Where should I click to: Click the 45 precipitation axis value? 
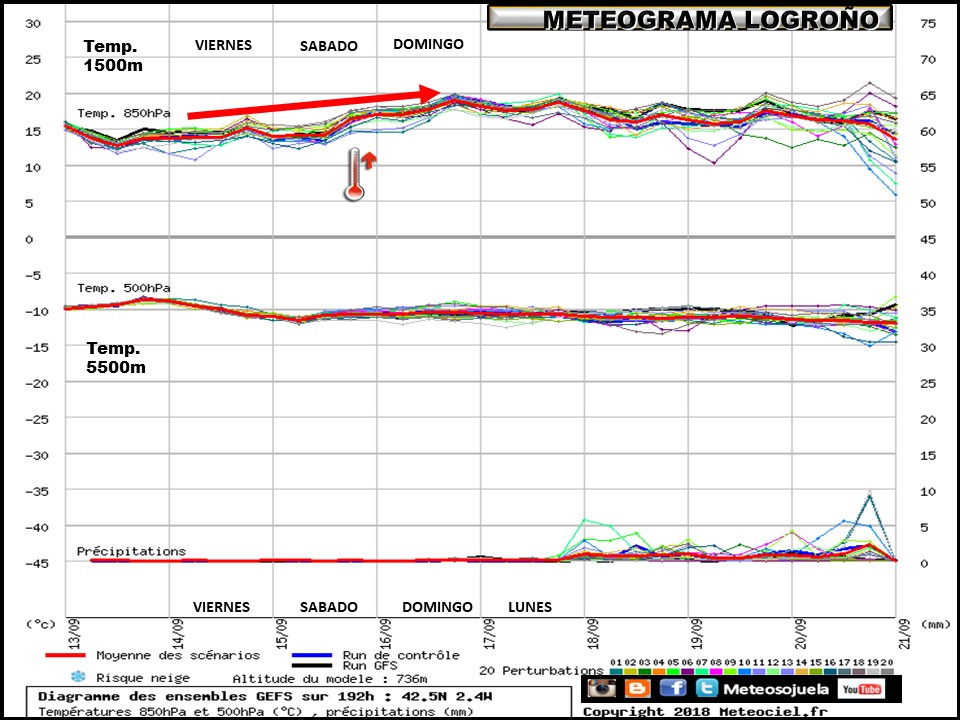tap(928, 239)
